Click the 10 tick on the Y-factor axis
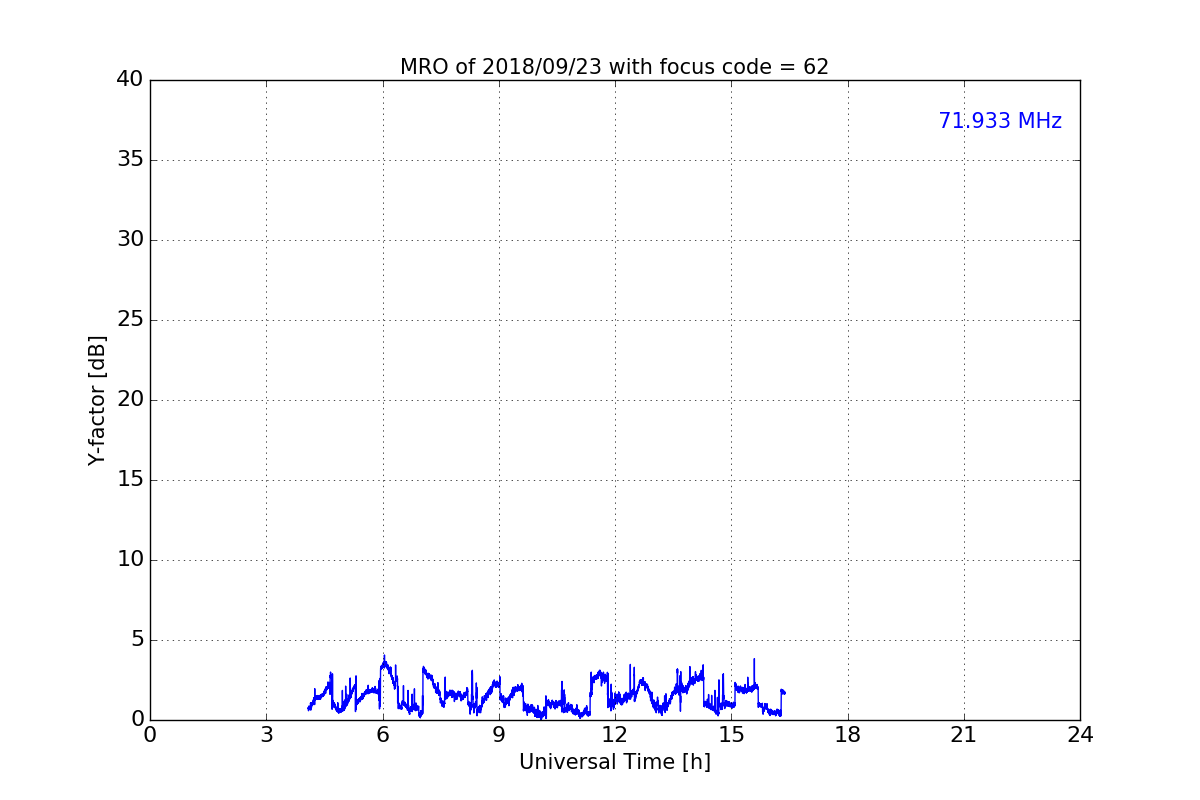 pos(130,560)
